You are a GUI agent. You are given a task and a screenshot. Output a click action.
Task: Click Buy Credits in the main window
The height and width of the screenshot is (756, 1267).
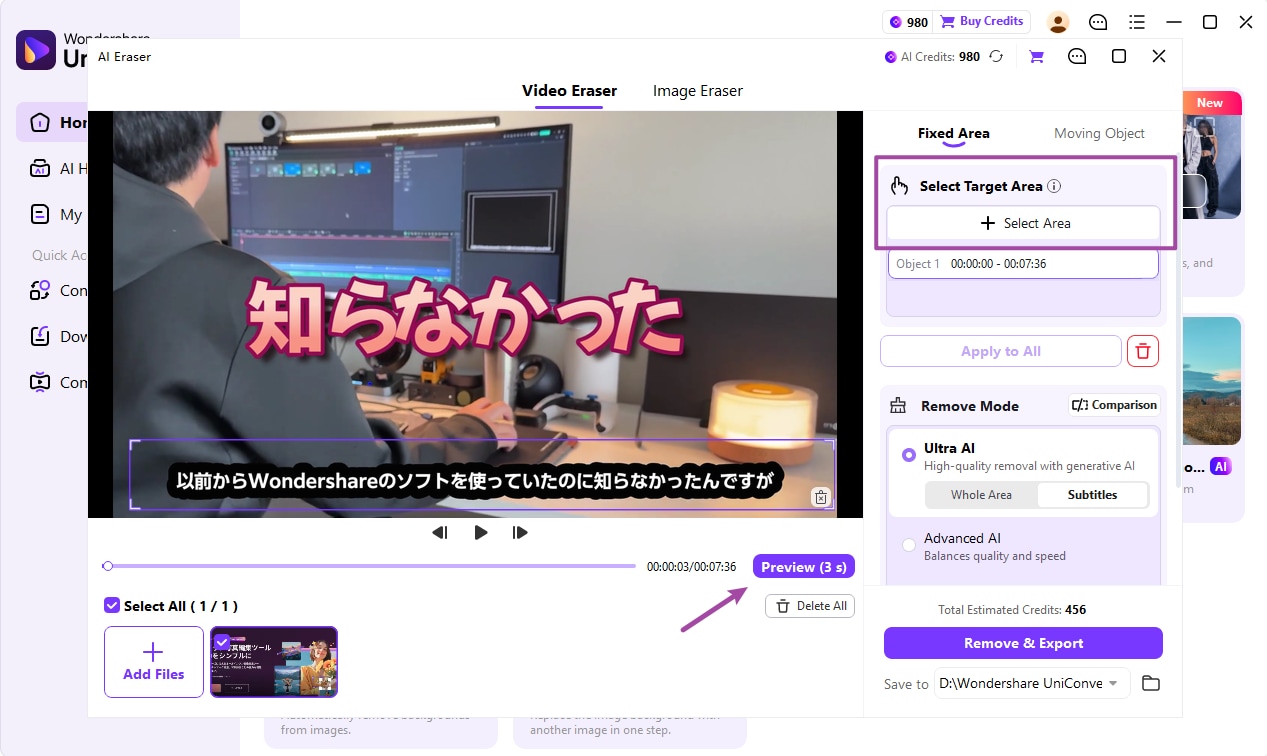pyautogui.click(x=982, y=22)
